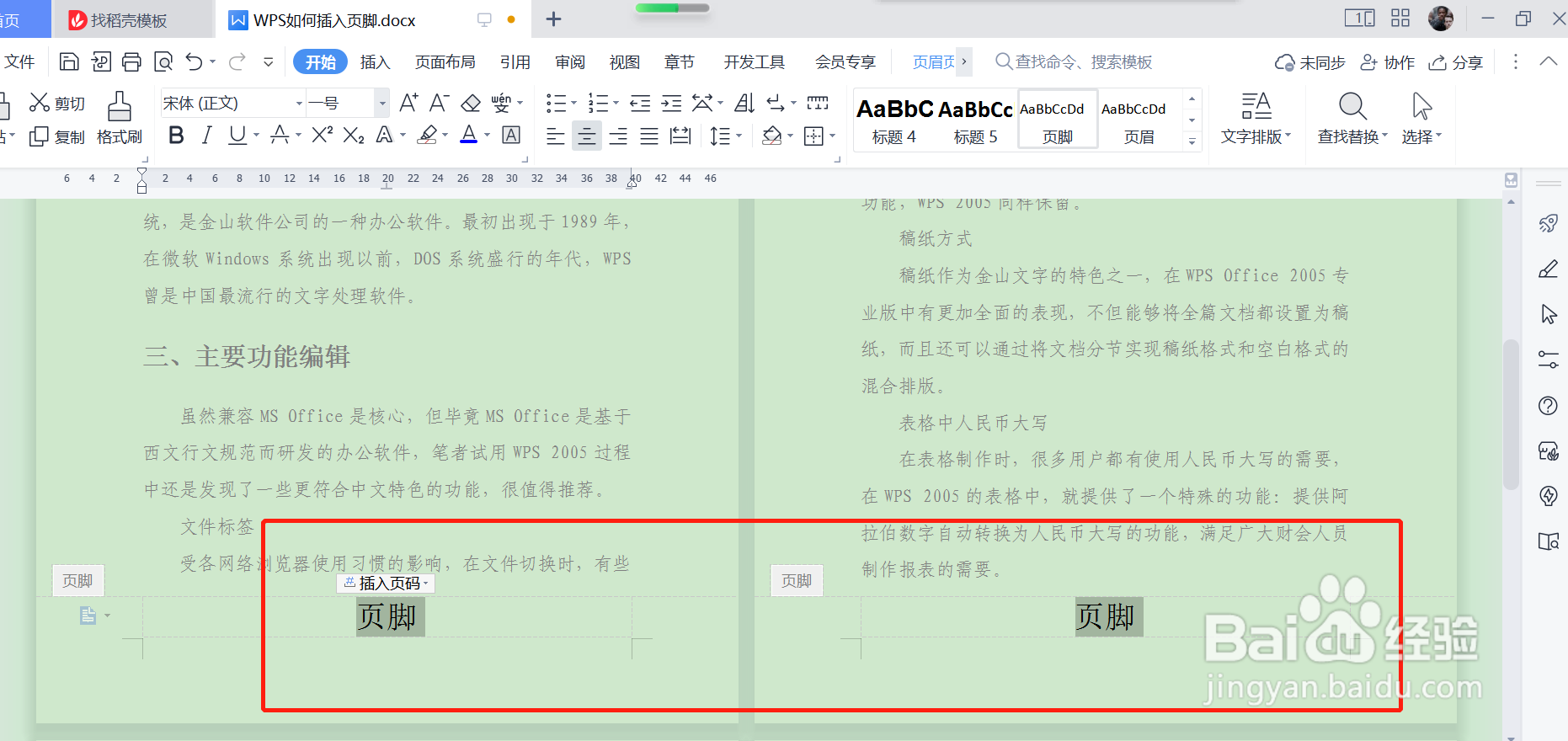Clear formatting with eraser icon
Image resolution: width=1568 pixels, height=741 pixels.
[471, 103]
